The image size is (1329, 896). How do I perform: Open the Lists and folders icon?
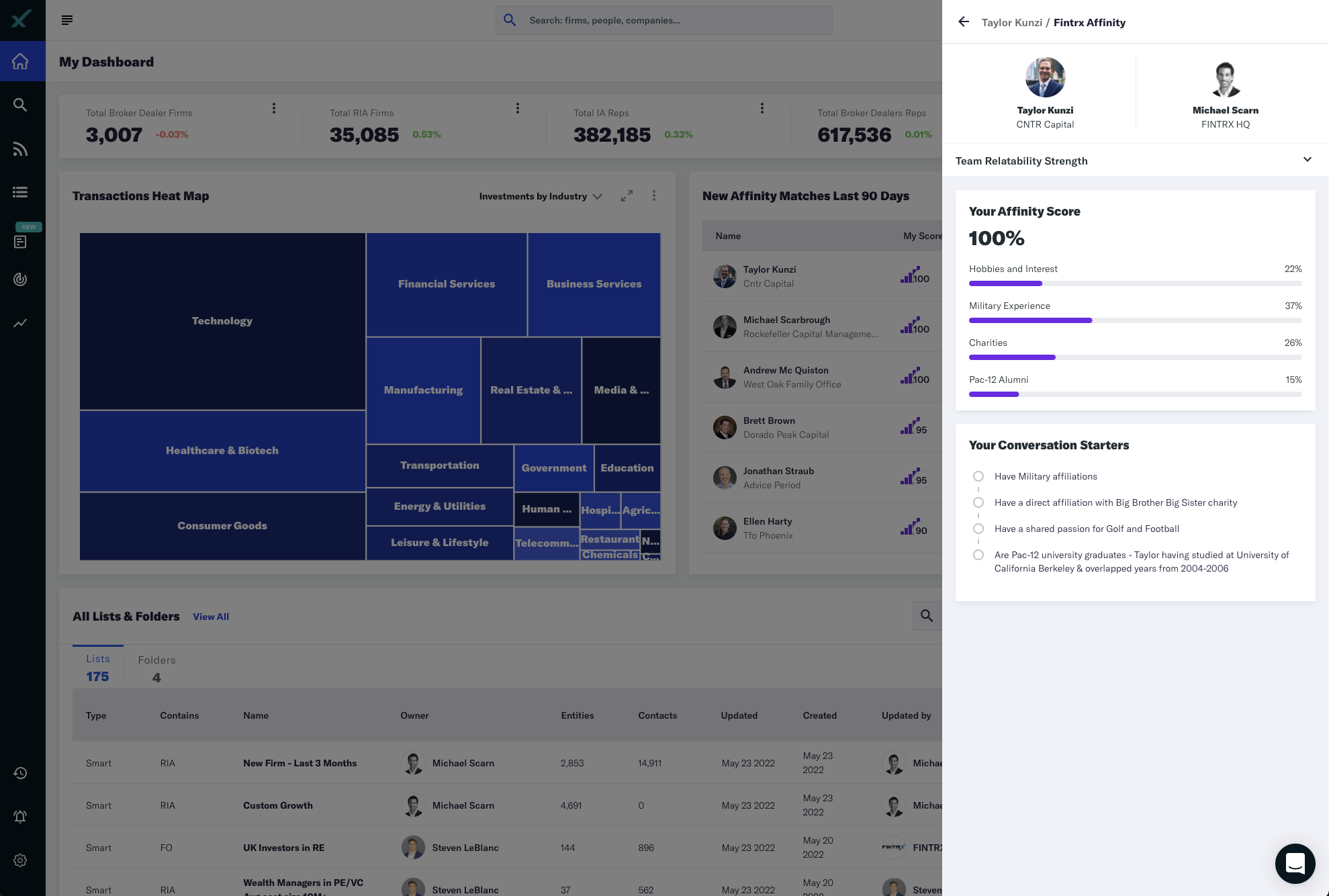21,192
